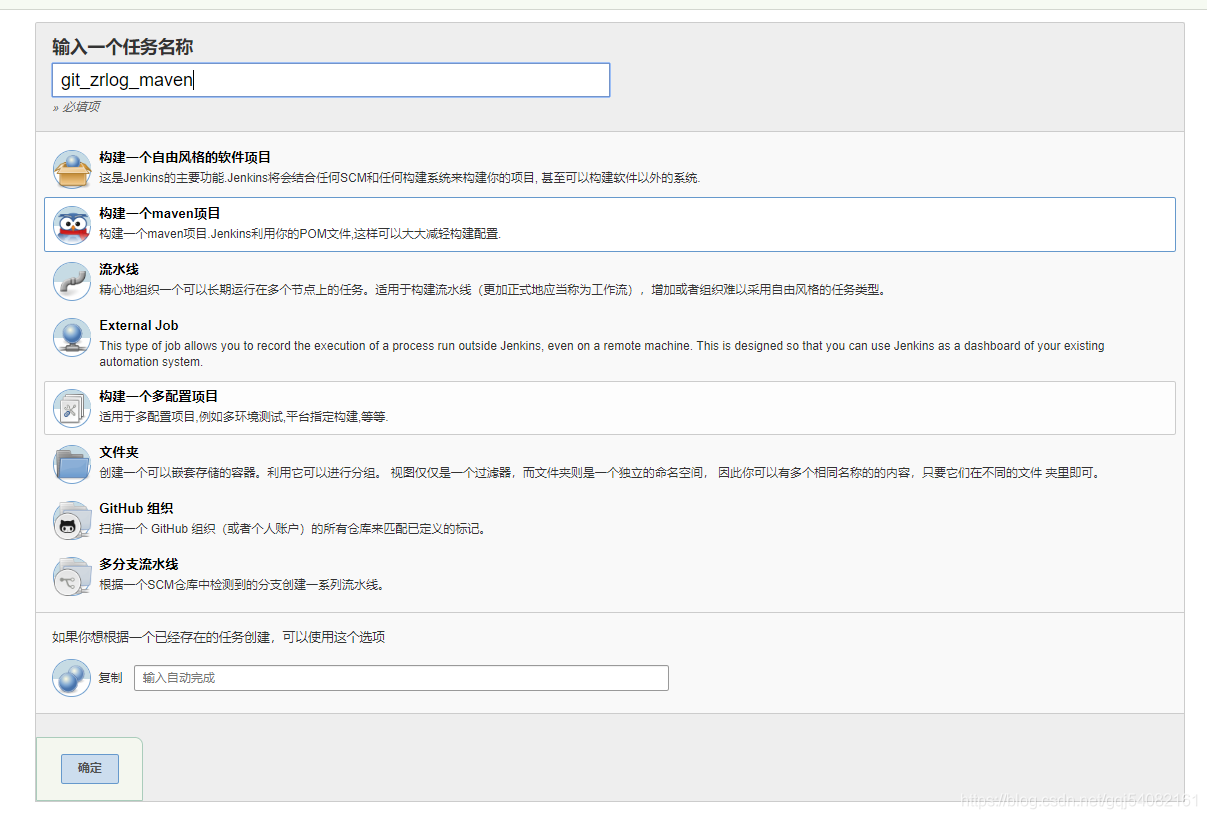Click the hint text about 已经存在的任务创建
The height and width of the screenshot is (819, 1207).
coord(219,637)
